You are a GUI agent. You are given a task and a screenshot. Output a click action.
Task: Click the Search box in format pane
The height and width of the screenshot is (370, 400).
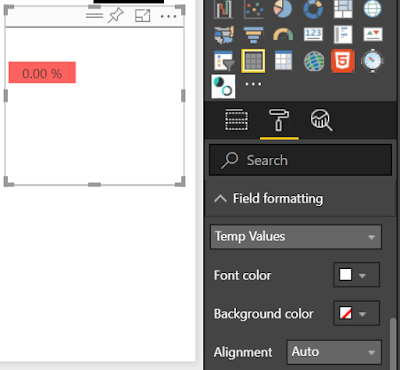coord(300,160)
